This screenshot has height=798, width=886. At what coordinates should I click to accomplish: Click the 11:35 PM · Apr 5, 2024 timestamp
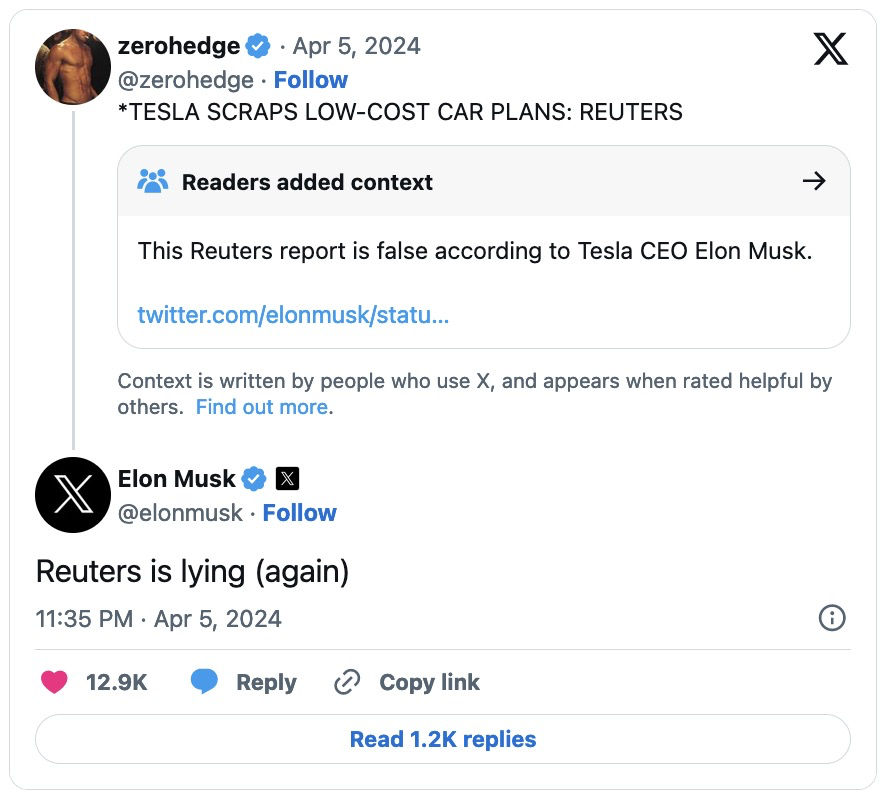point(158,619)
